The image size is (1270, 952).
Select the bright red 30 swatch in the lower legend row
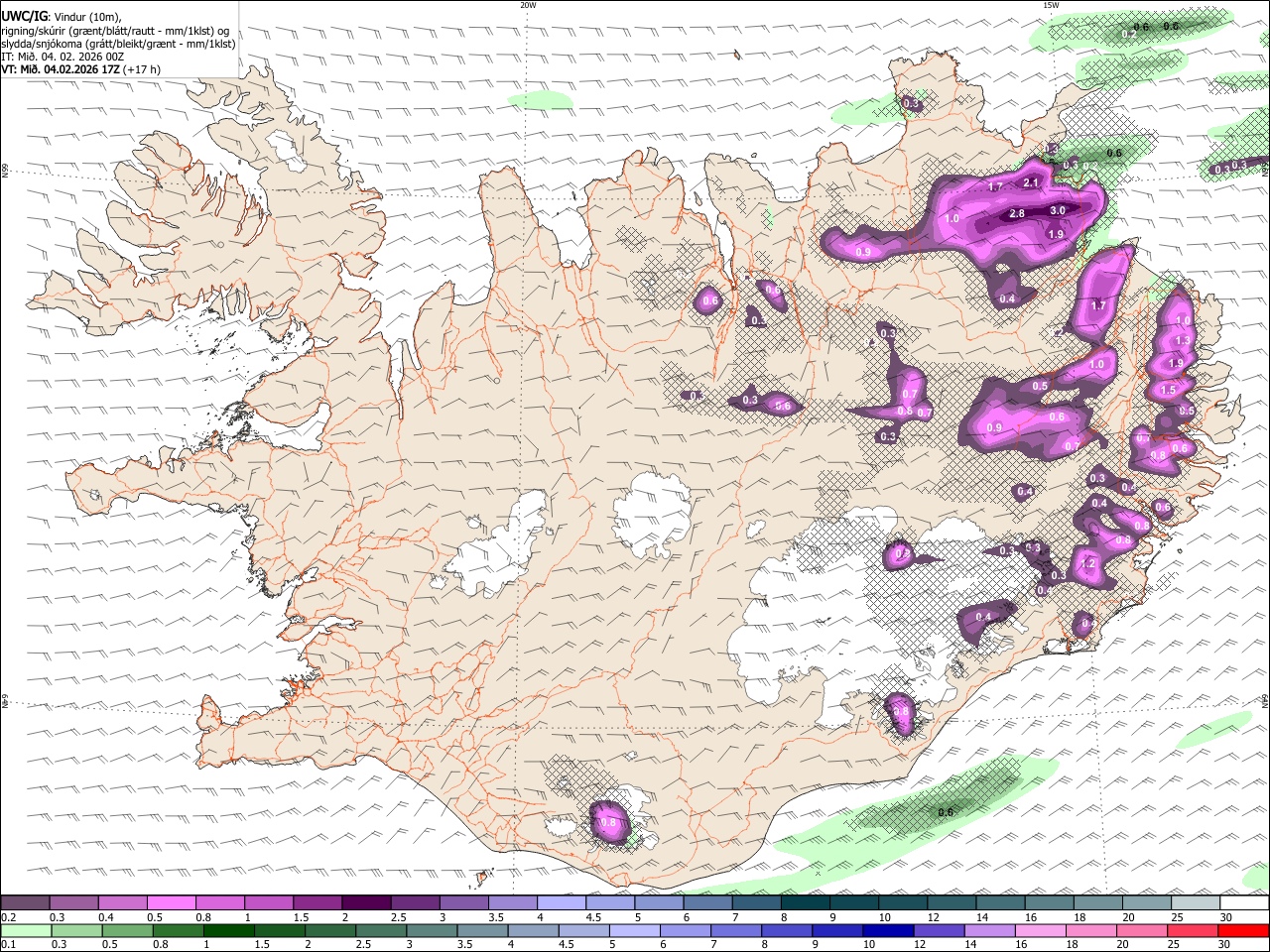(1244, 930)
